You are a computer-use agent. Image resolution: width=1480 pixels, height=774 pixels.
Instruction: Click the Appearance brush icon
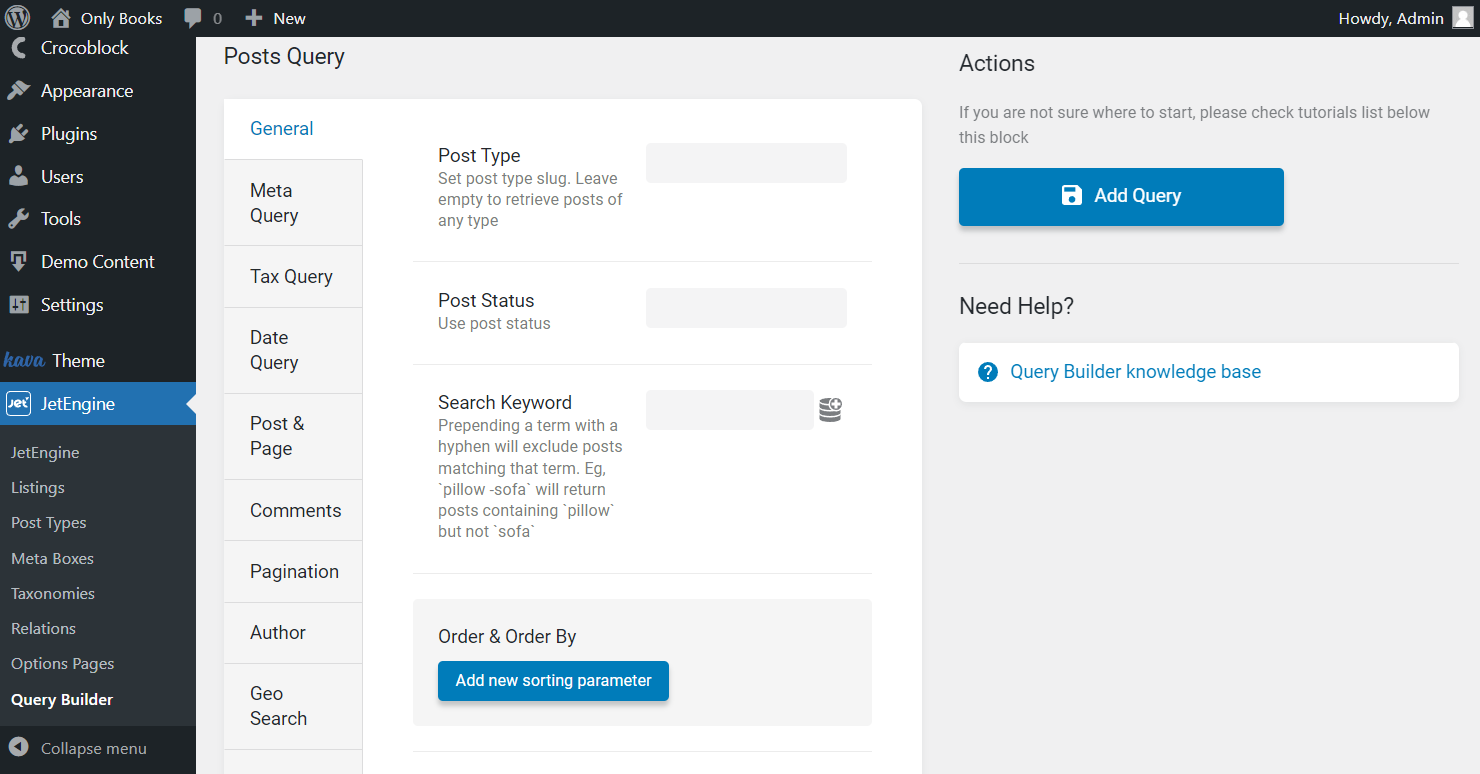pyautogui.click(x=18, y=91)
